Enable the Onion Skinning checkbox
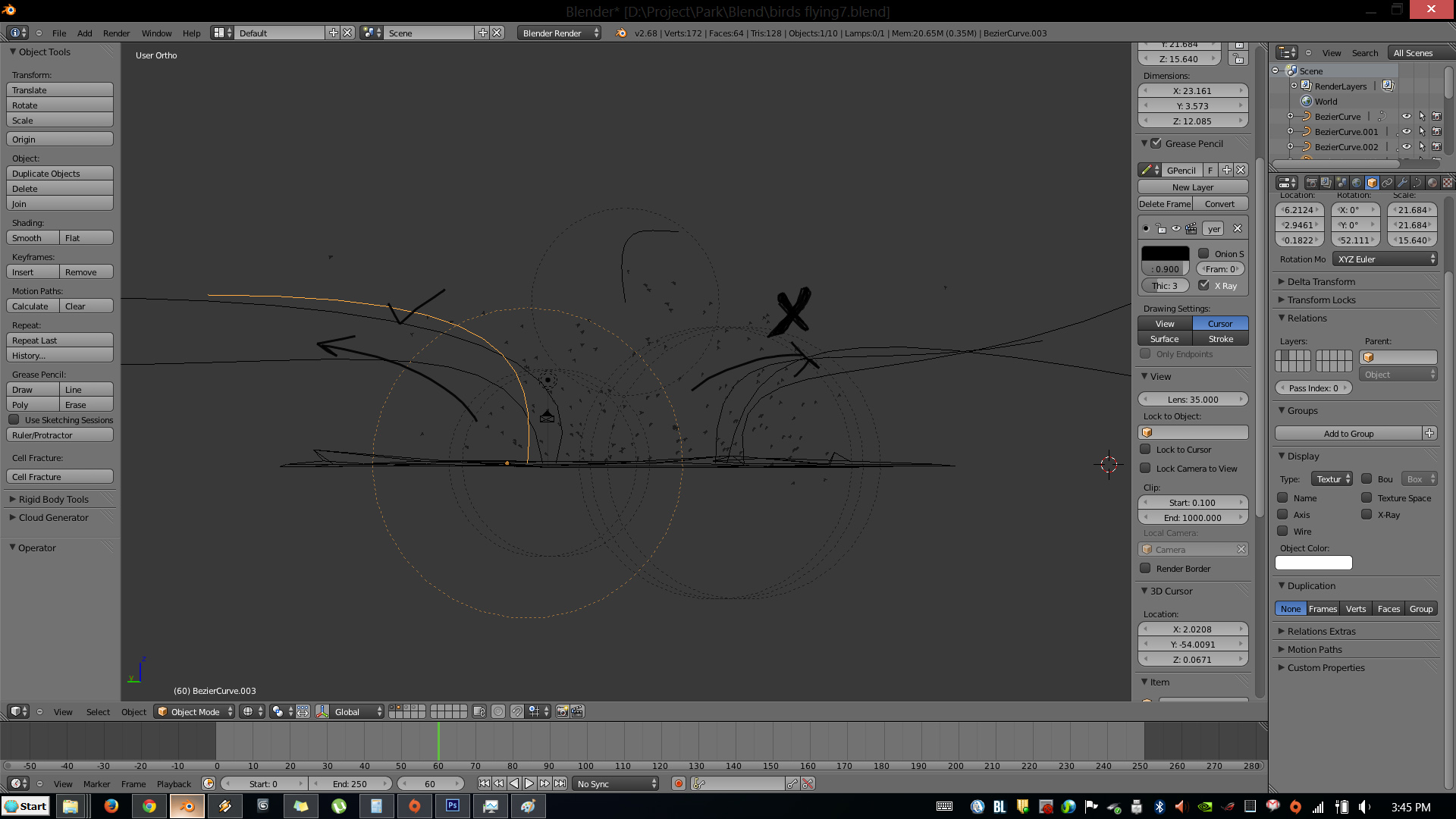 [1203, 253]
